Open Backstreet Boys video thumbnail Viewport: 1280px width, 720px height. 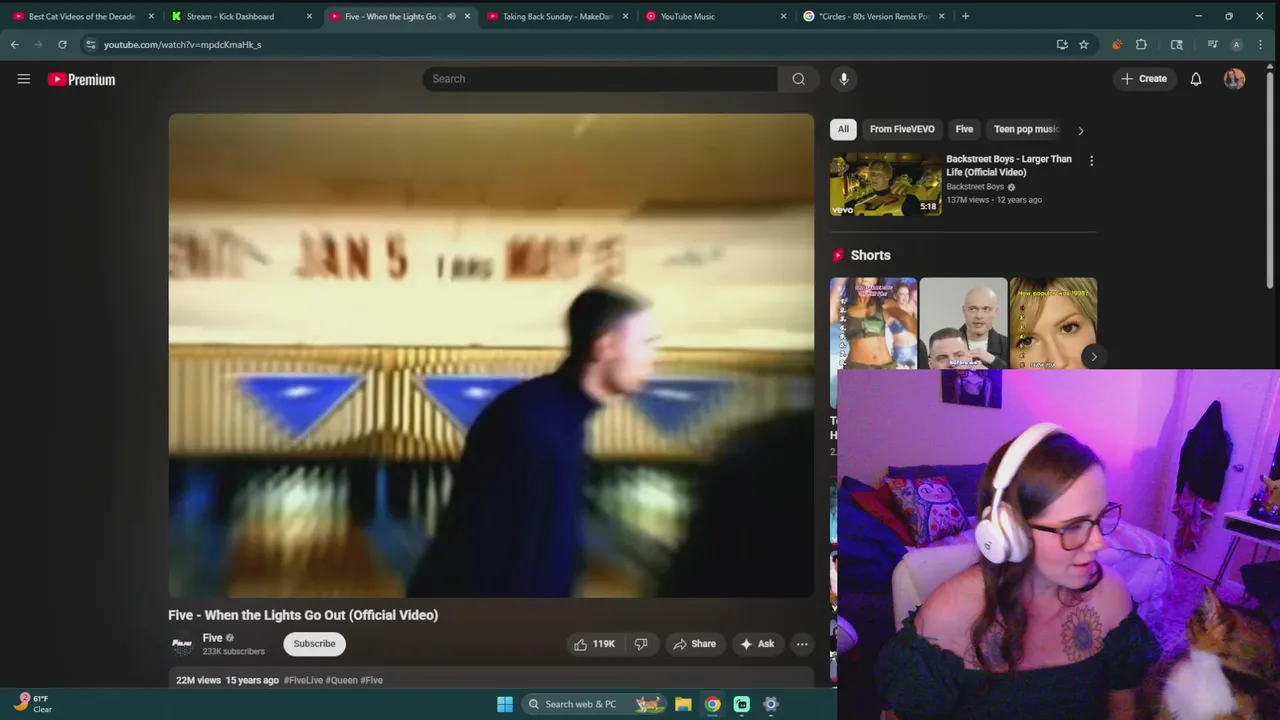click(886, 184)
